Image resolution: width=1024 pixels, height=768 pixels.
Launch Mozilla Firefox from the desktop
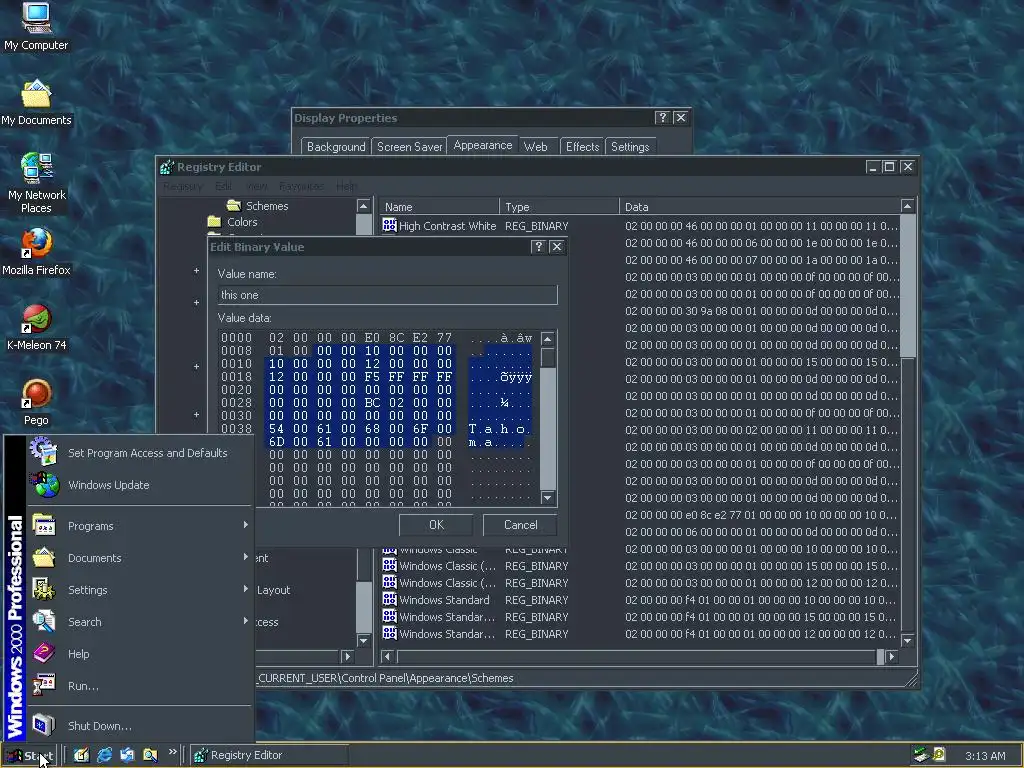coord(36,252)
